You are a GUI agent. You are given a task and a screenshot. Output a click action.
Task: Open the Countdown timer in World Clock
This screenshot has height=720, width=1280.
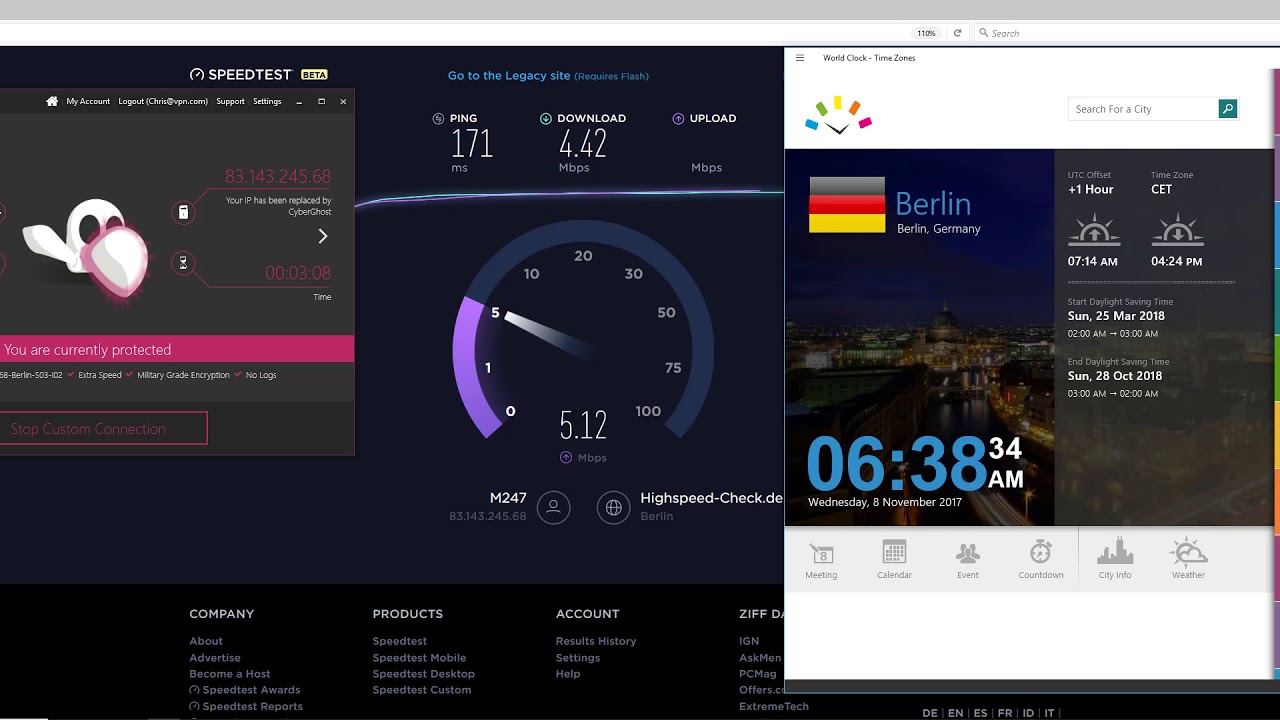tap(1041, 559)
